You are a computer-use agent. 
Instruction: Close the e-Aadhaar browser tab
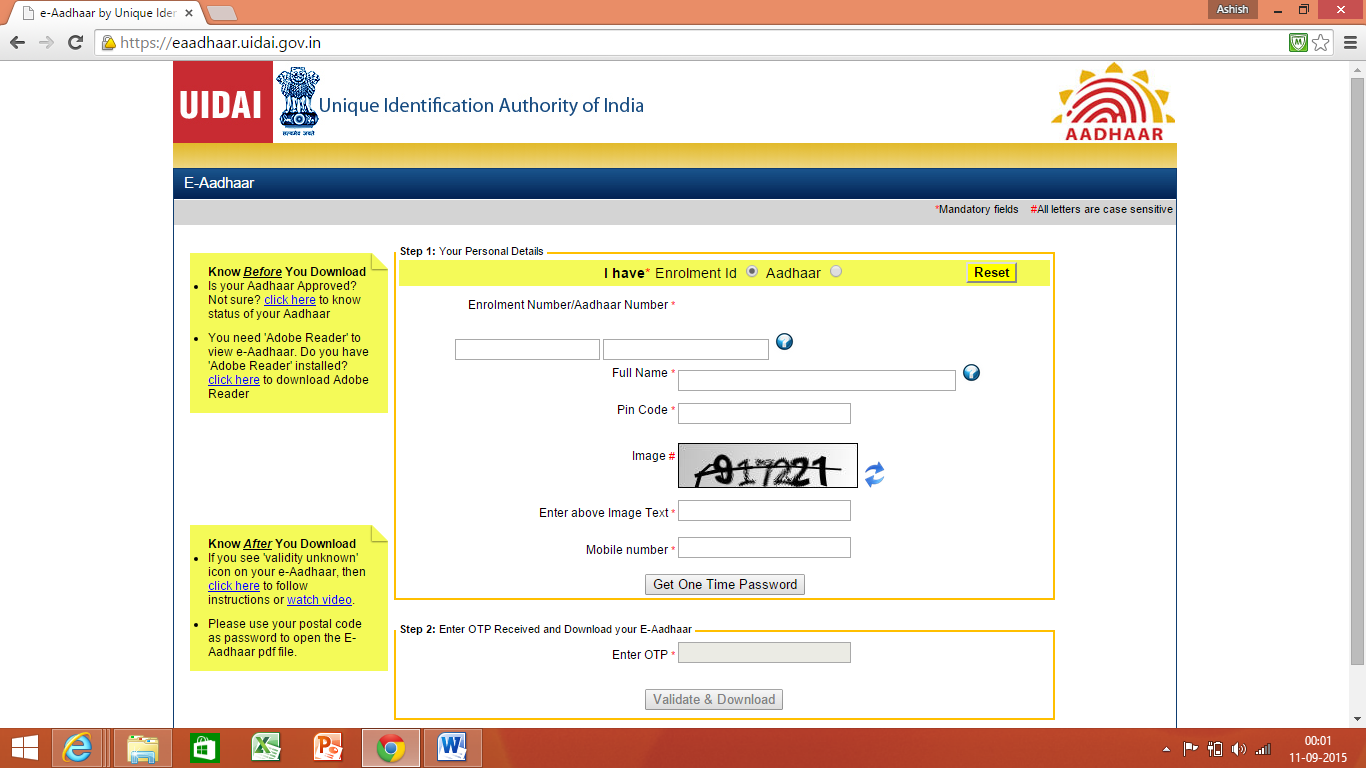pos(189,12)
